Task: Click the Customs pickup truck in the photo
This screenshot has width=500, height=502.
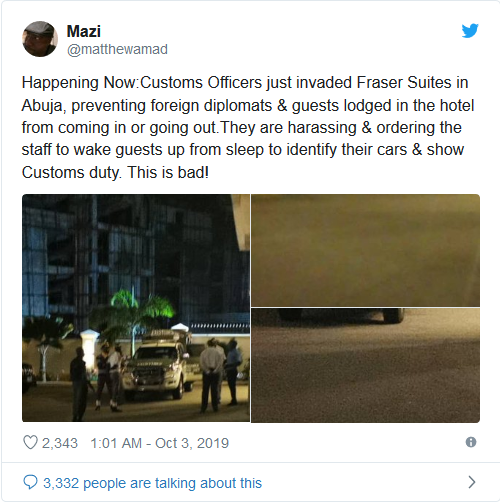Action: point(159,365)
